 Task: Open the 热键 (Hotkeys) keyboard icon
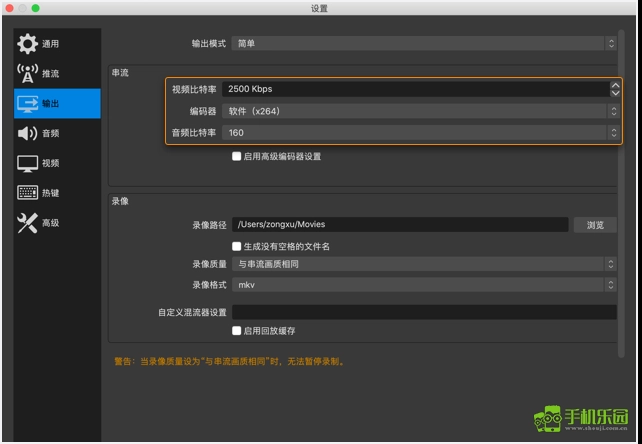click(28, 193)
